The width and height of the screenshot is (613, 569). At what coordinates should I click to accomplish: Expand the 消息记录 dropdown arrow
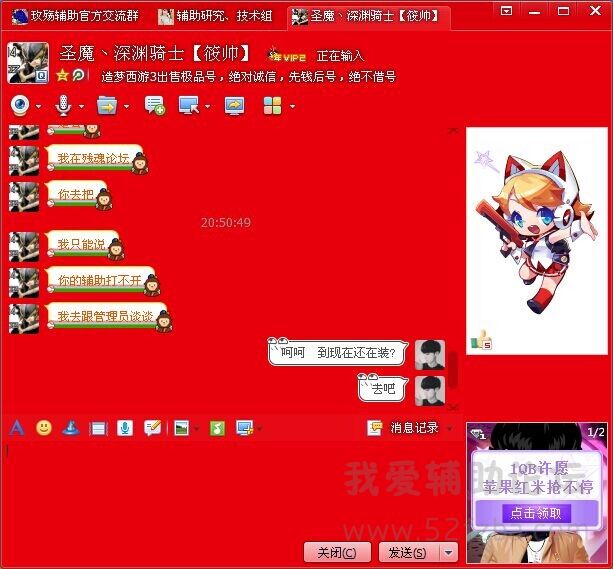tap(450, 429)
